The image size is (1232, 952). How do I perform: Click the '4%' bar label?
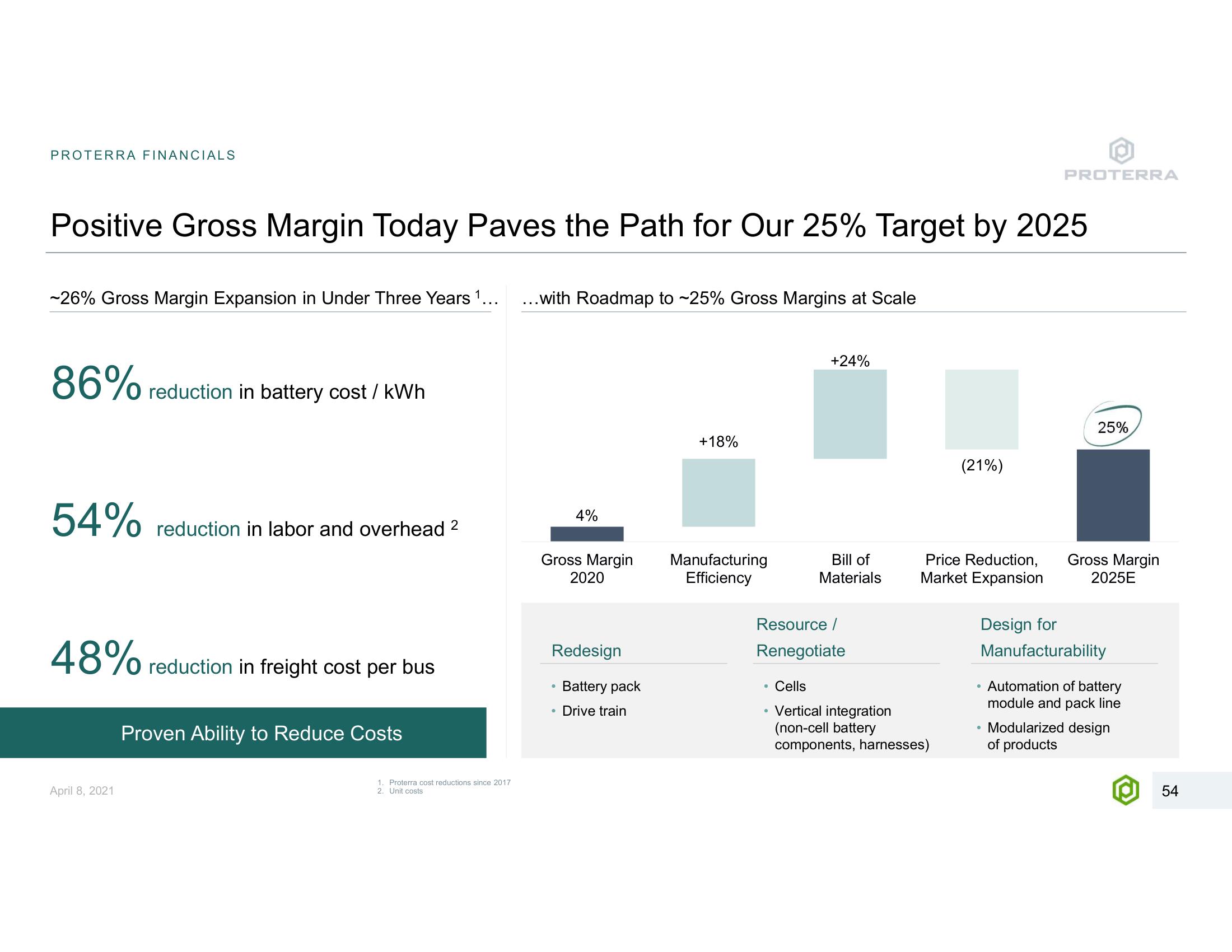(x=587, y=515)
